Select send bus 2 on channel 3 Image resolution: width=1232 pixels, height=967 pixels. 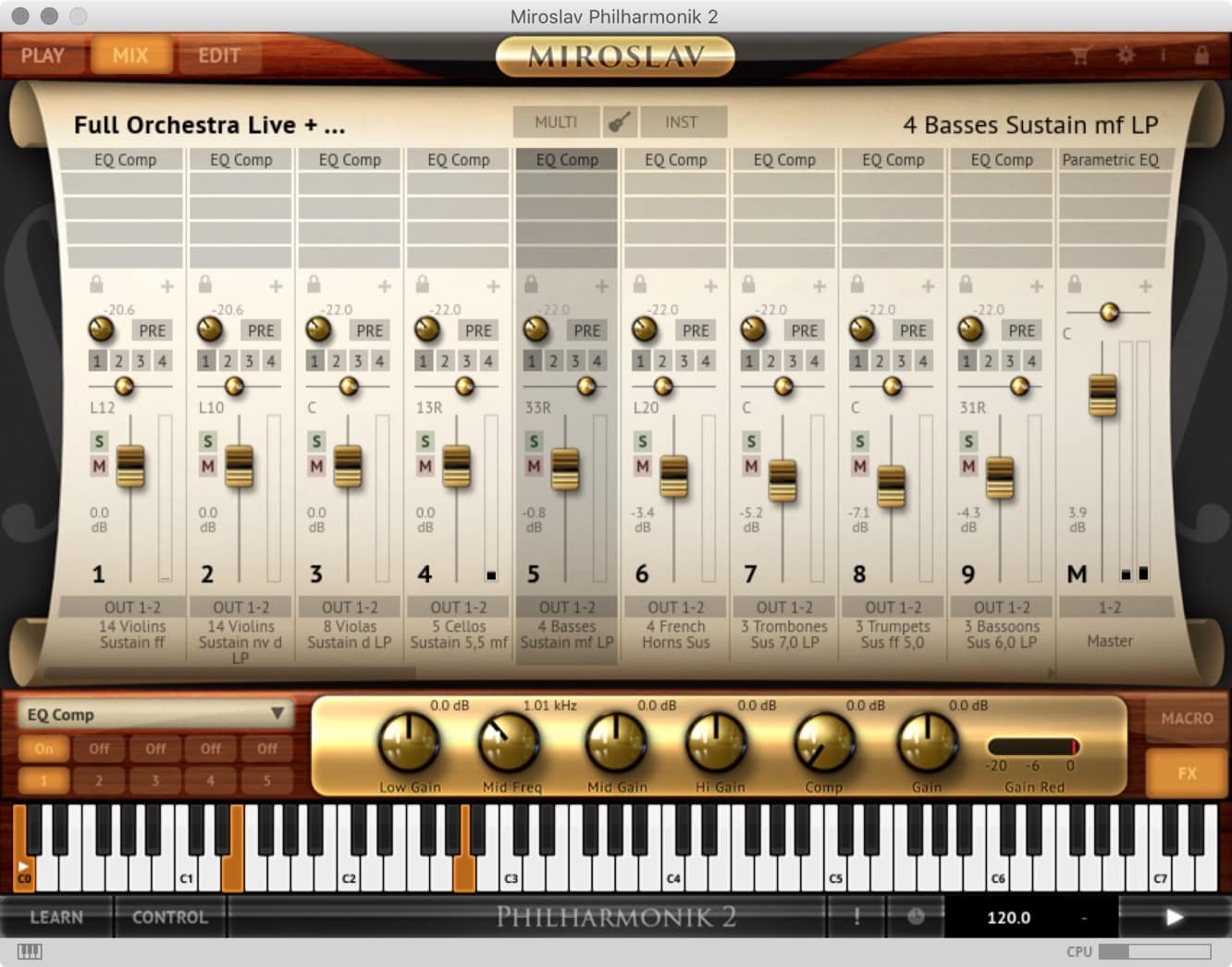[336, 361]
